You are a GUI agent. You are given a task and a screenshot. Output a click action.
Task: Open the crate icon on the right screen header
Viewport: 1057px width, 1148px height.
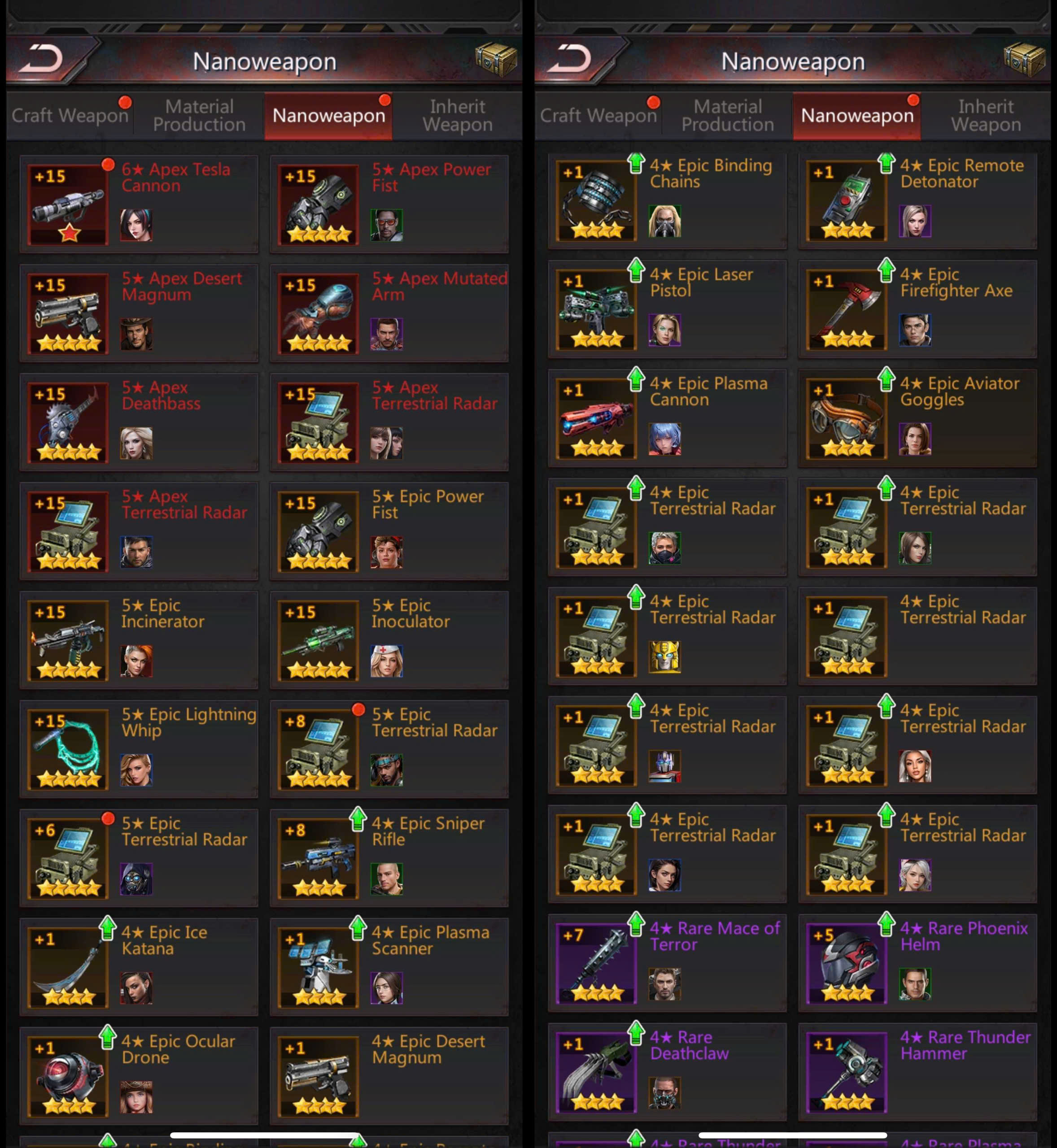pyautogui.click(x=1024, y=59)
